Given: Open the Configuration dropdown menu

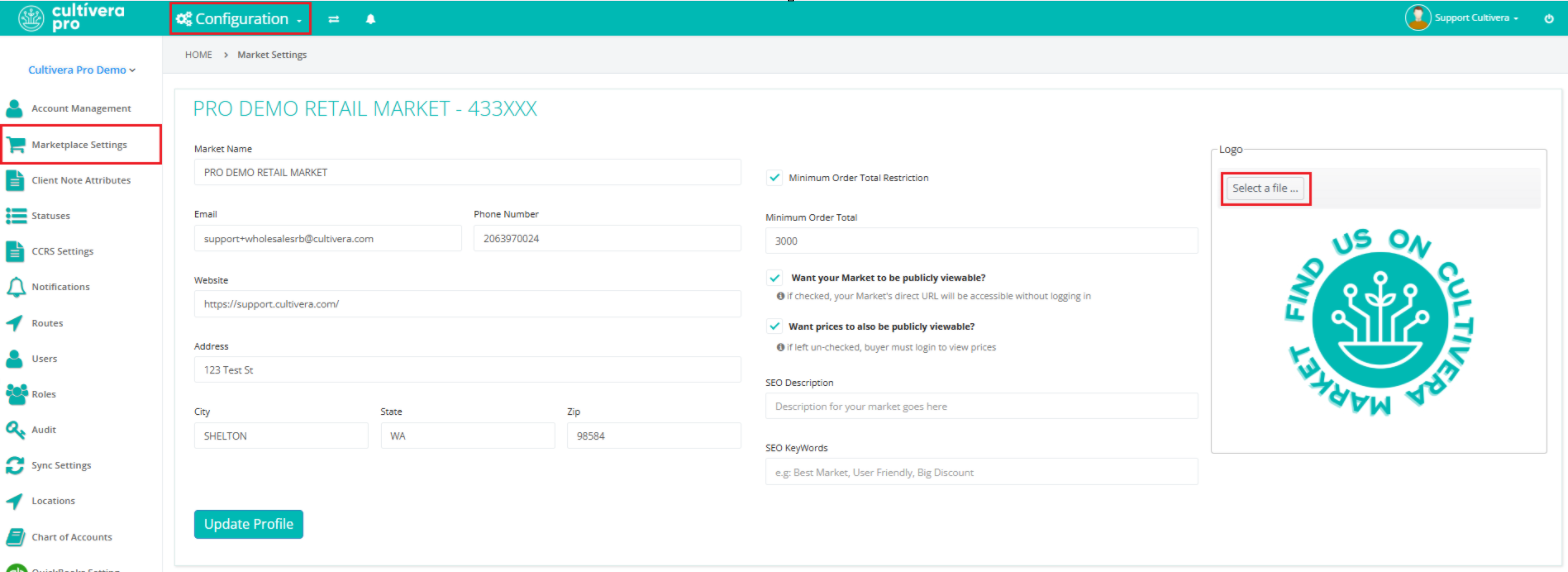Looking at the screenshot, I should 240,19.
